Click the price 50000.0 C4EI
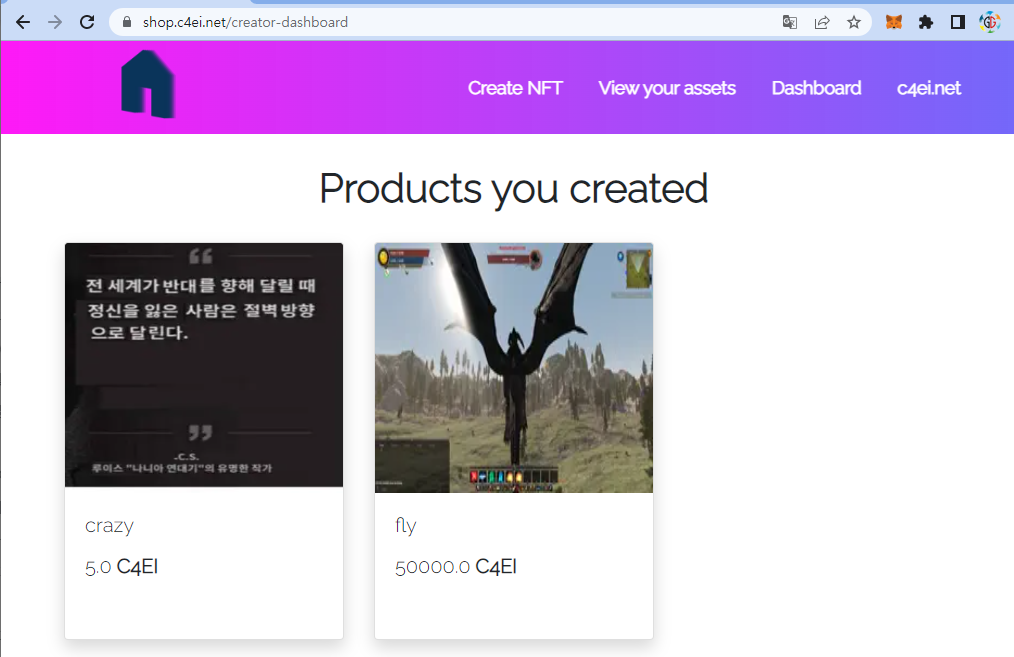 (456, 566)
